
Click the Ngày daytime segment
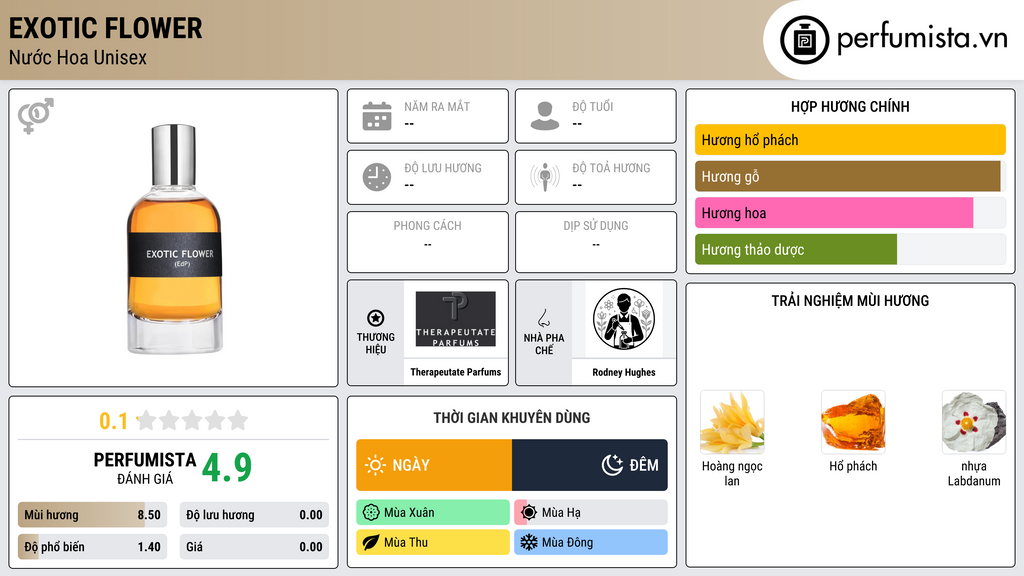point(434,465)
